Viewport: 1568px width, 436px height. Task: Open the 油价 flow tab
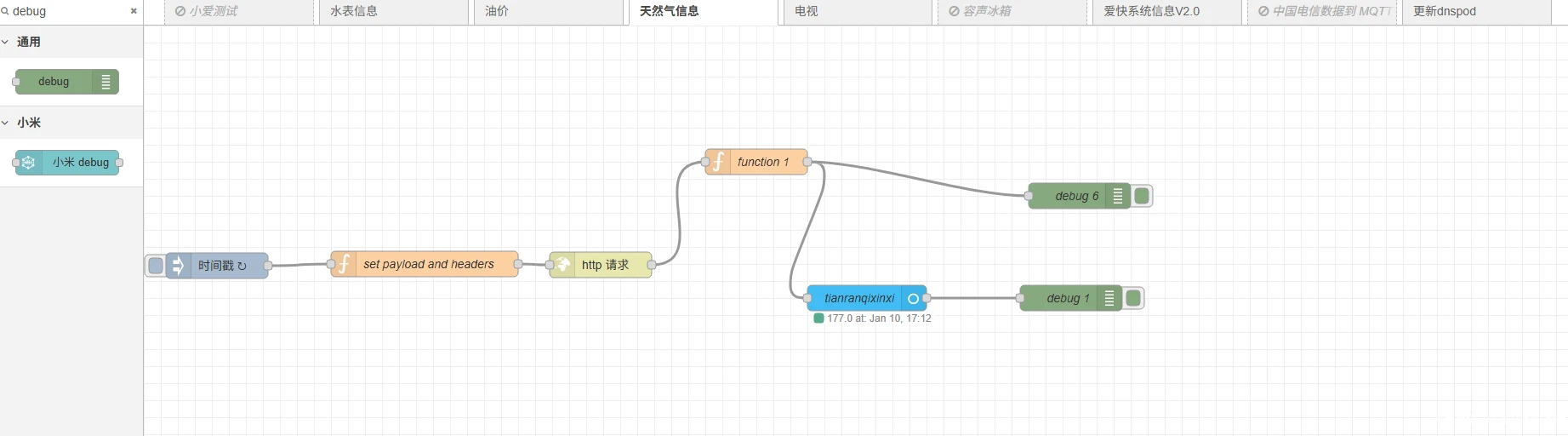click(x=497, y=12)
